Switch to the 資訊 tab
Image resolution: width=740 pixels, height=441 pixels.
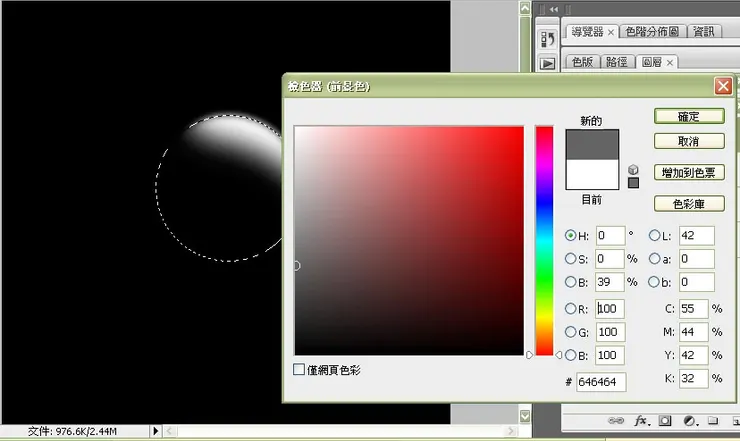tap(704, 32)
